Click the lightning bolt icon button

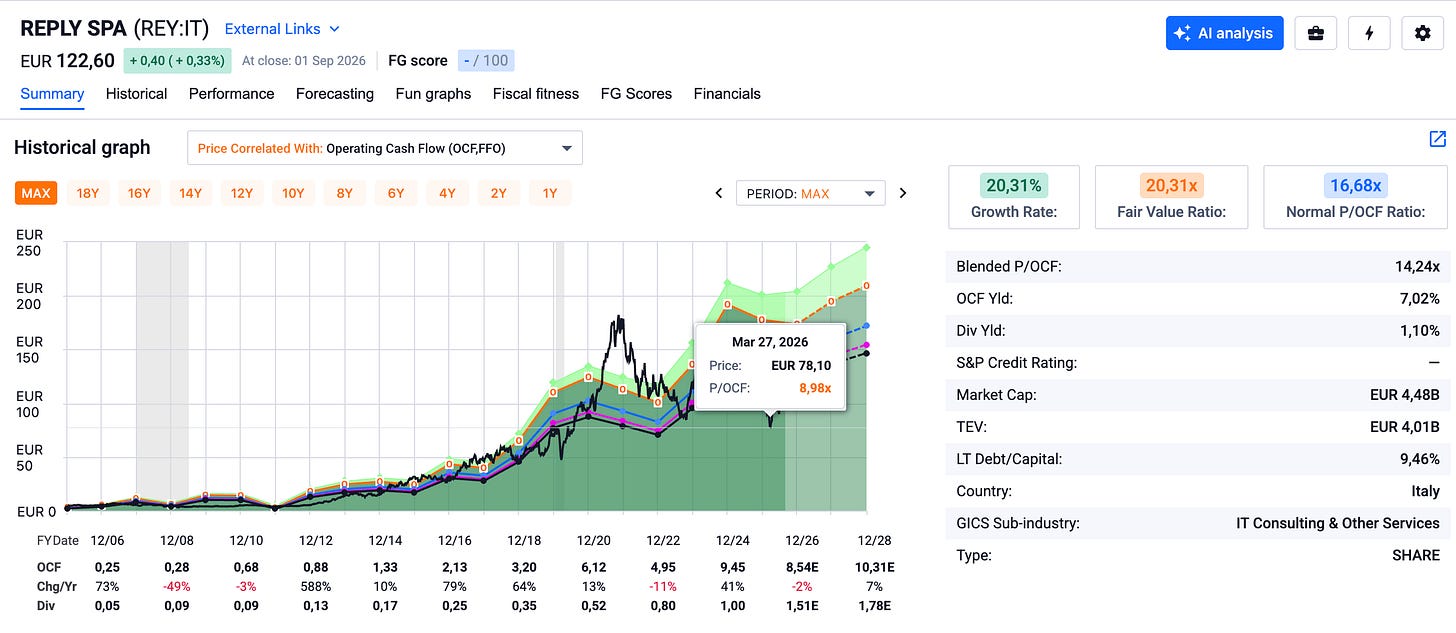click(x=1369, y=33)
